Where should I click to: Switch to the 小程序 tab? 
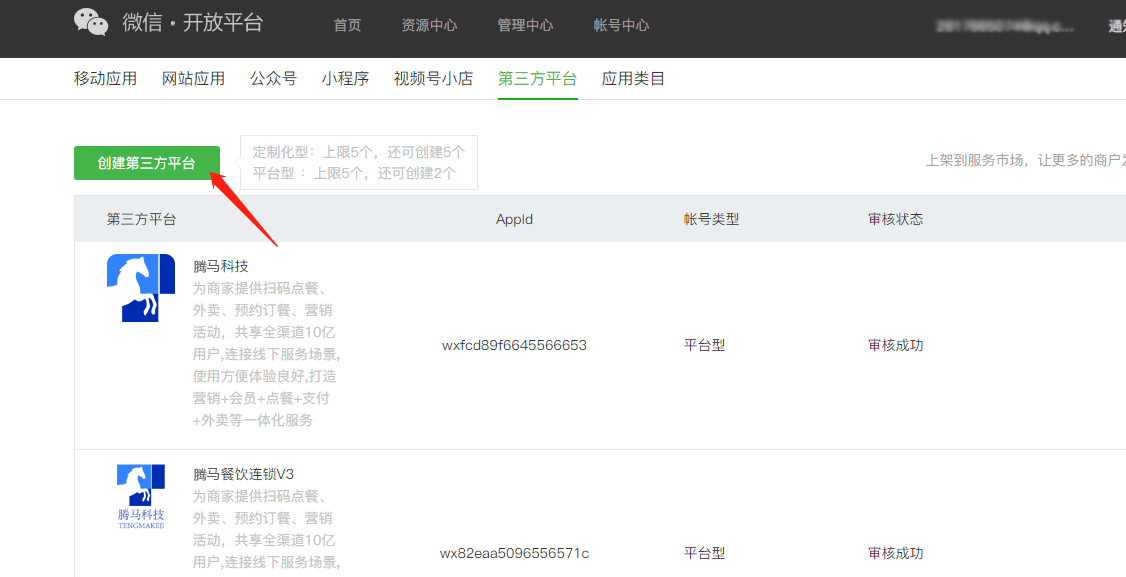coord(345,78)
